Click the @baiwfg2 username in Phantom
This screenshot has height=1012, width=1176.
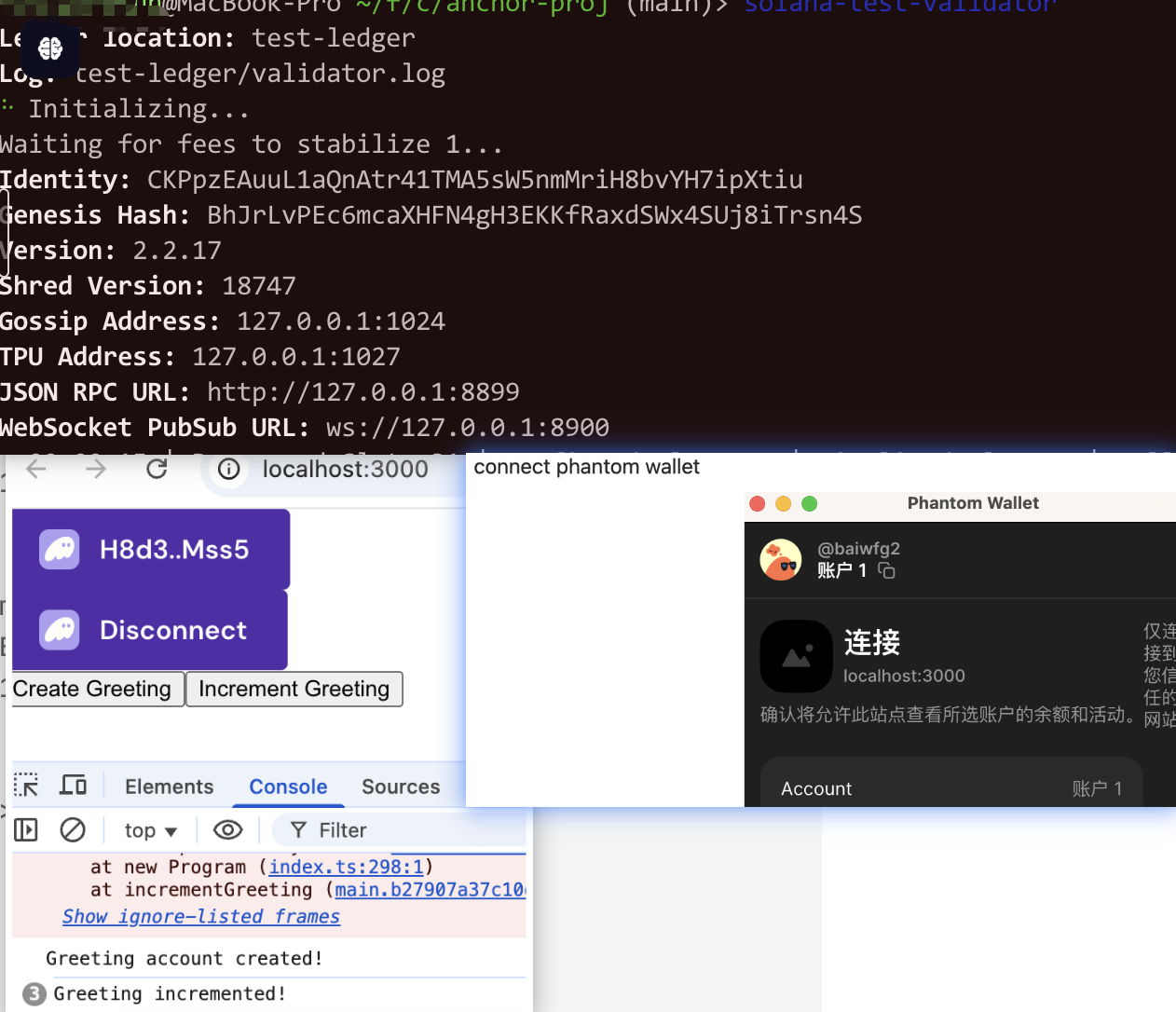coord(858,549)
